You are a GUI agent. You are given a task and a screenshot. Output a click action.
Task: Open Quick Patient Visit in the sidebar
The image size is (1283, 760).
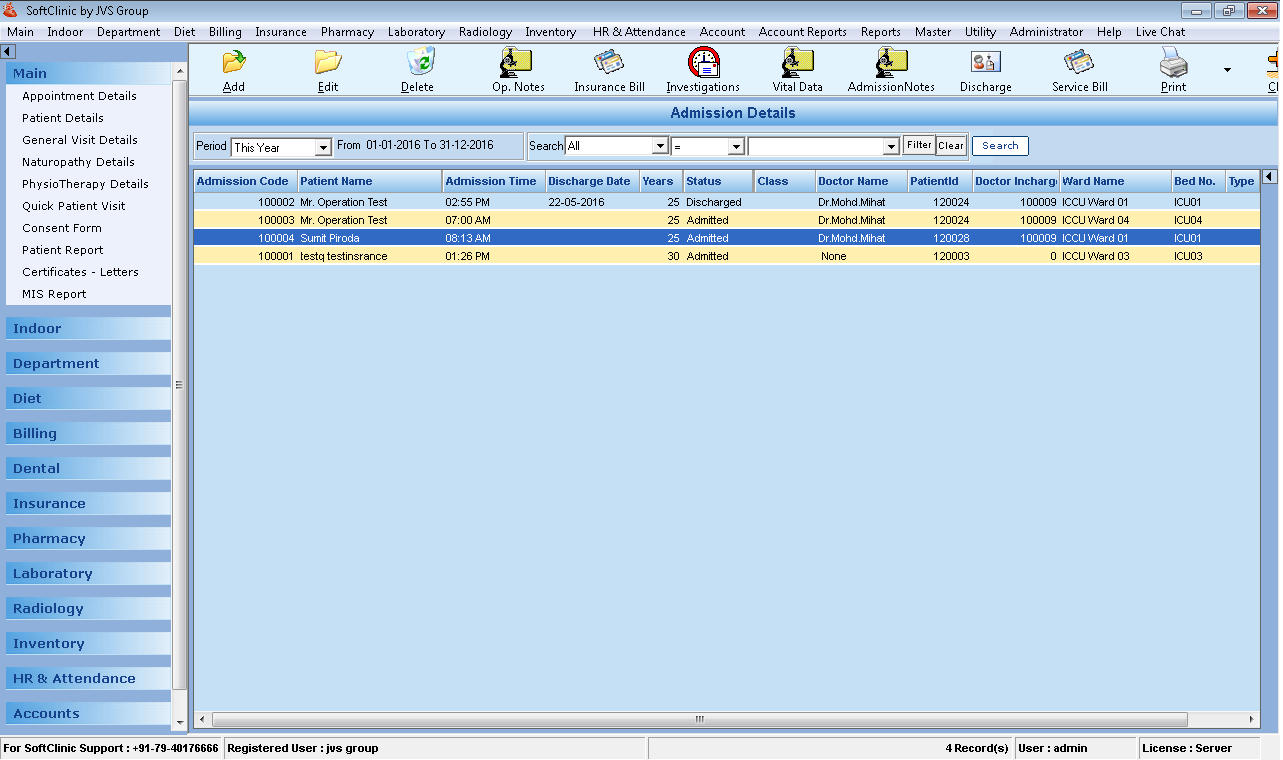pyautogui.click(x=74, y=206)
